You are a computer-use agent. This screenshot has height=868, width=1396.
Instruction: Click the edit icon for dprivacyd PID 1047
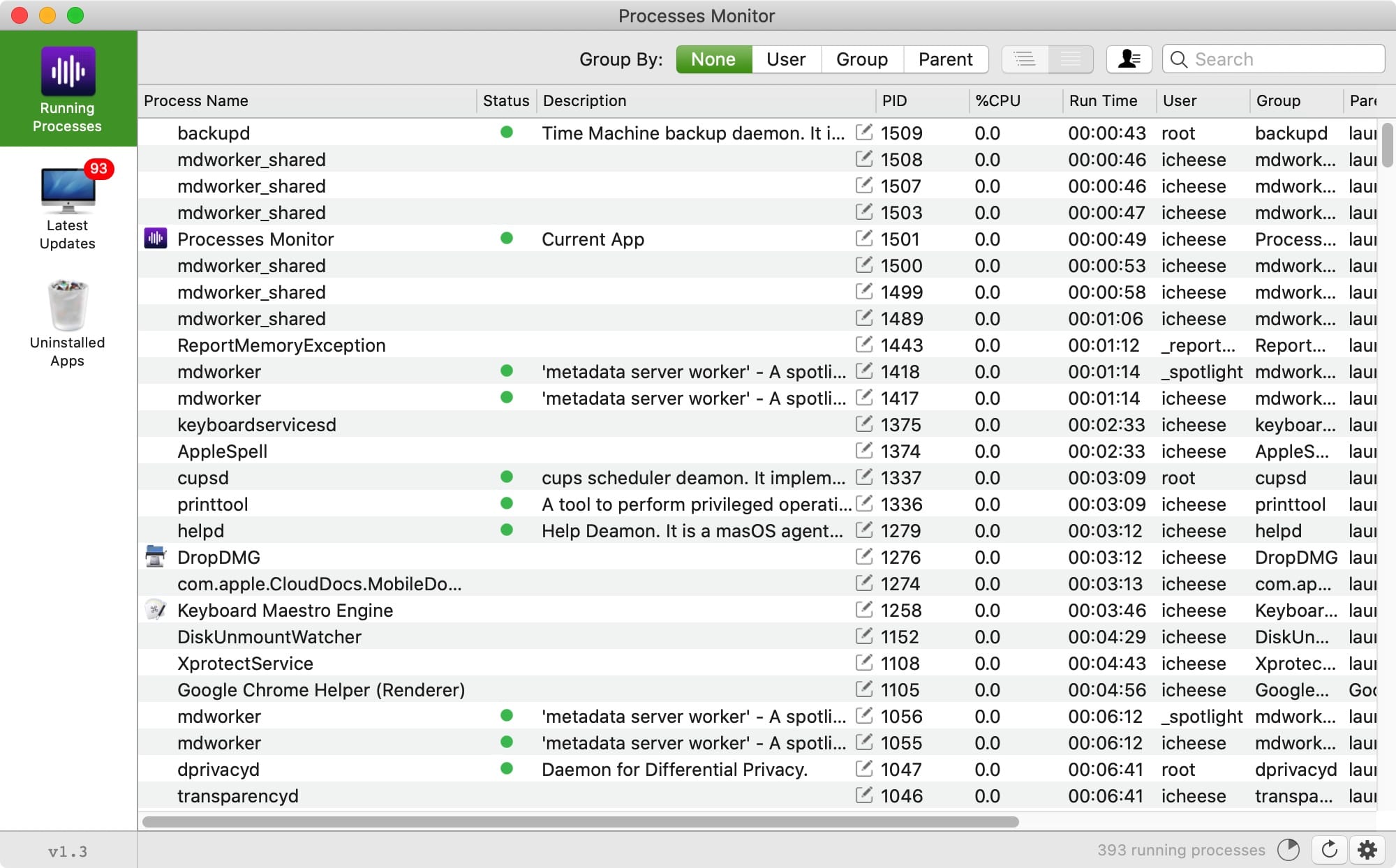[864, 768]
